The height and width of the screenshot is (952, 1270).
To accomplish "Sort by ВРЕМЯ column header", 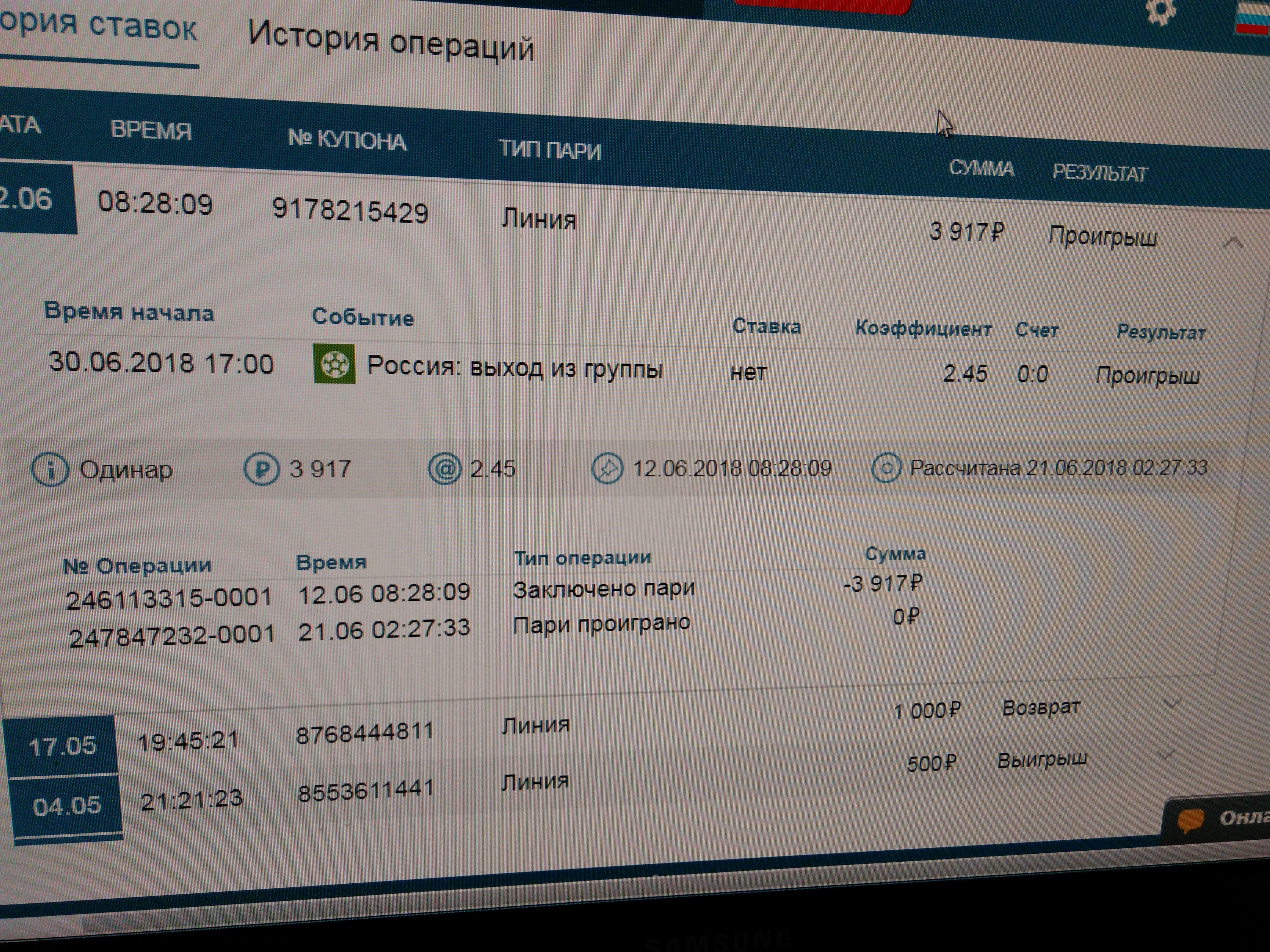I will (151, 130).
